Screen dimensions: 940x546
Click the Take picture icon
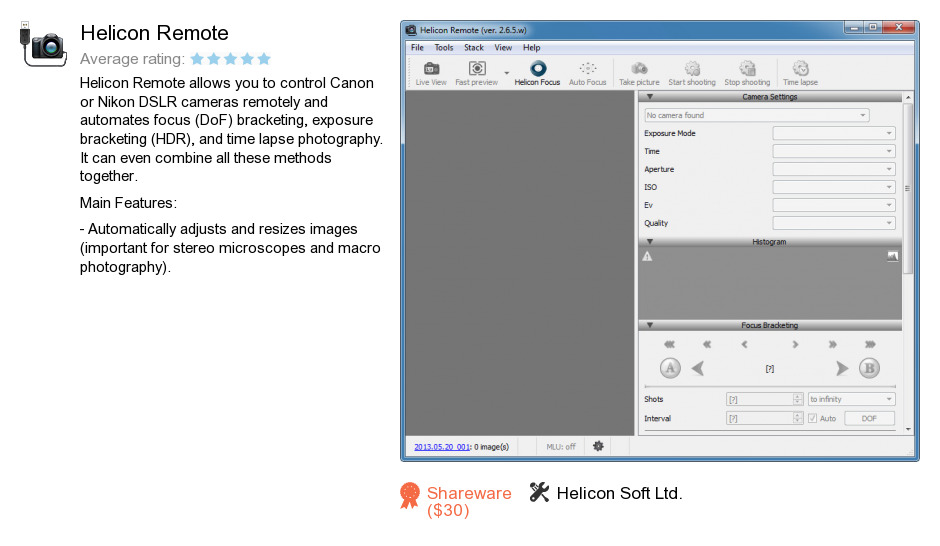click(639, 74)
